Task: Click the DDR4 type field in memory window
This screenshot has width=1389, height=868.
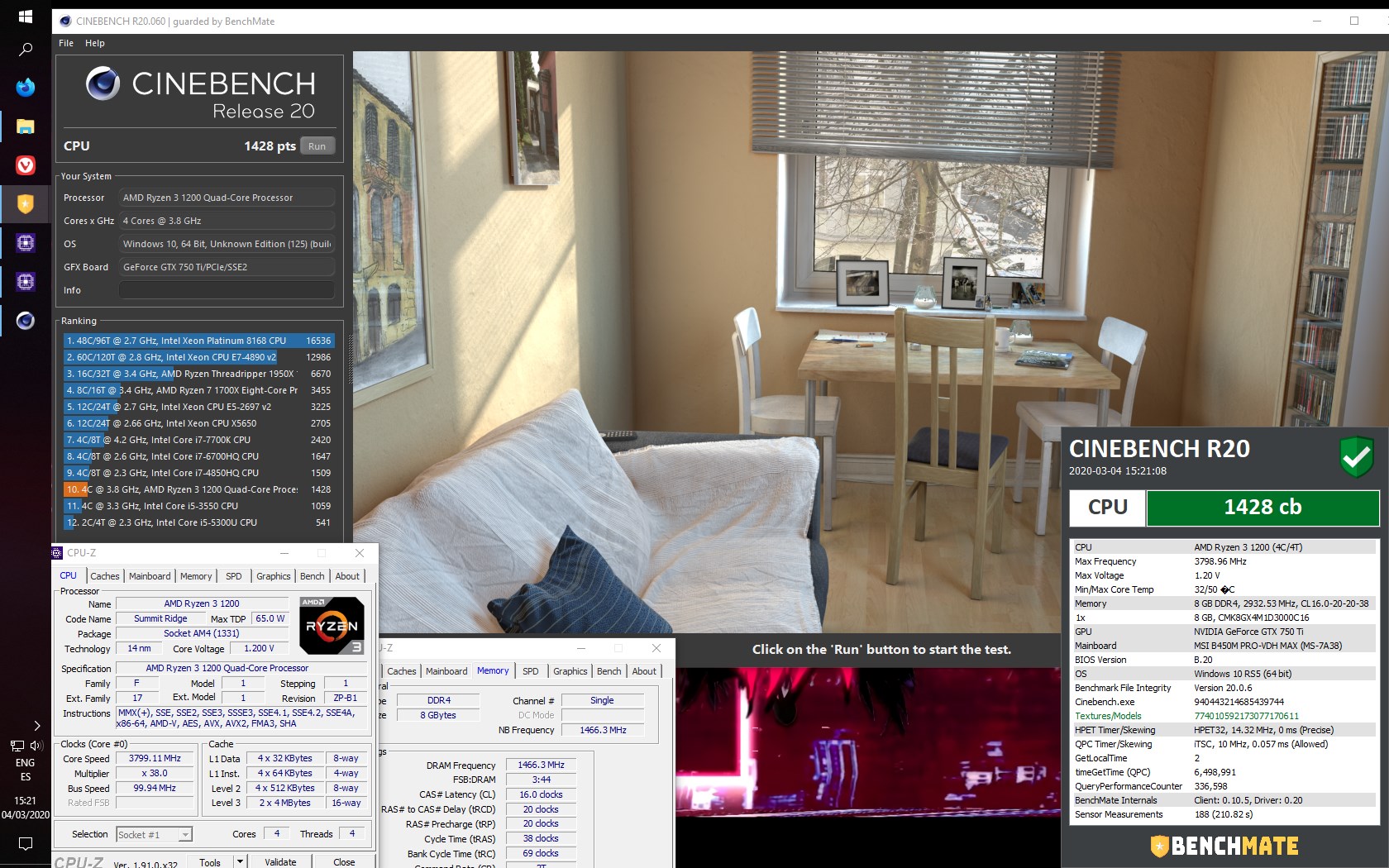Action: (x=439, y=700)
